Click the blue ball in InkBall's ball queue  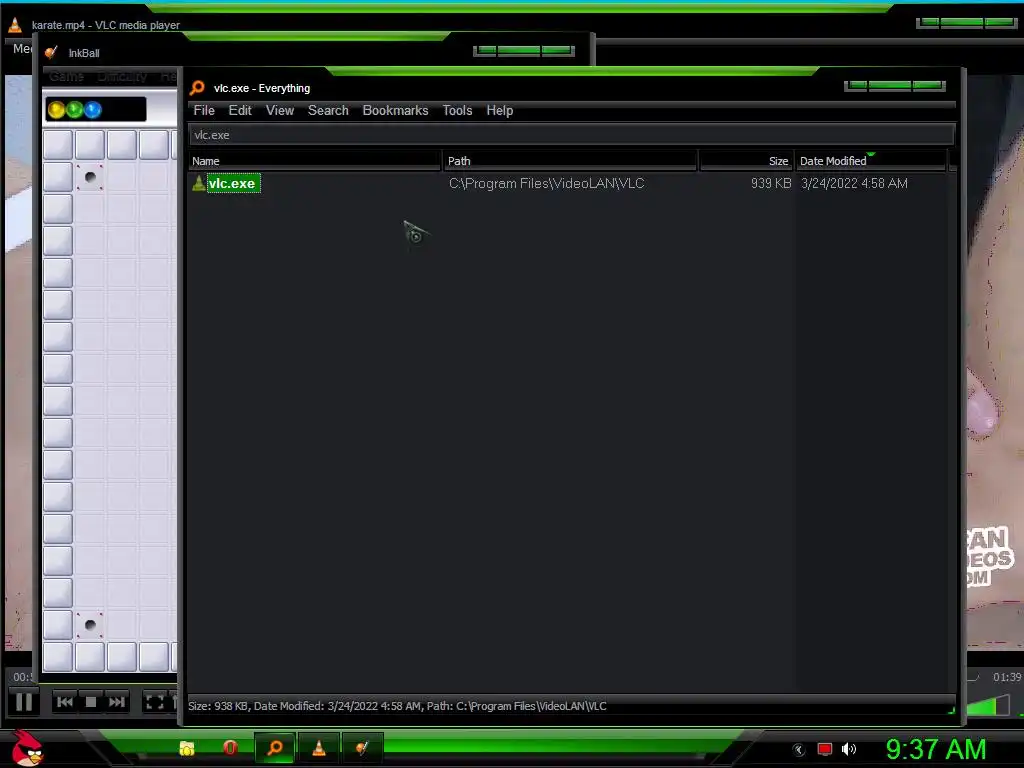(93, 110)
